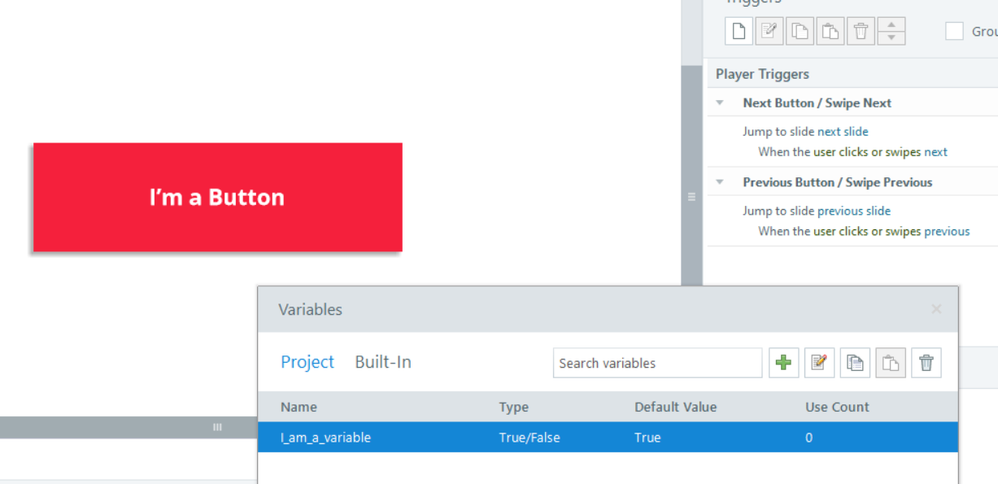
Task: Open the Project variables tab
Action: point(307,362)
